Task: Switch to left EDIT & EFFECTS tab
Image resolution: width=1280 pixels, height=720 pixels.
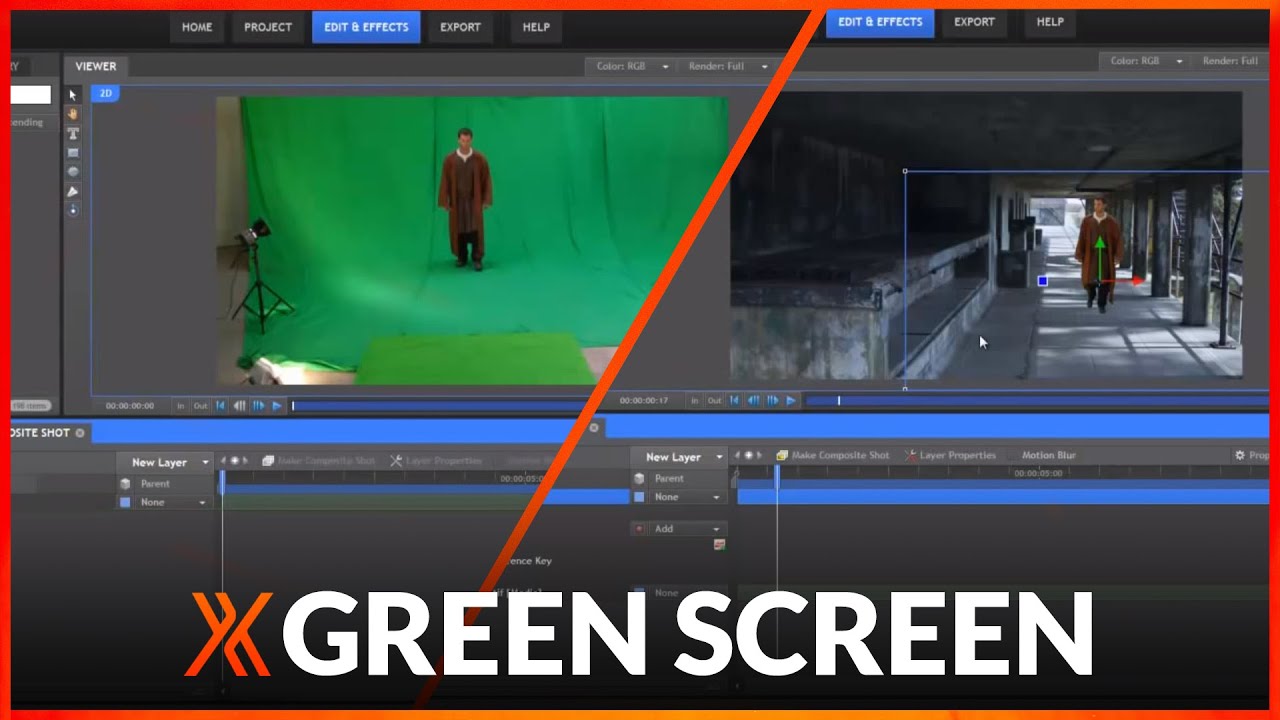Action: coord(366,27)
